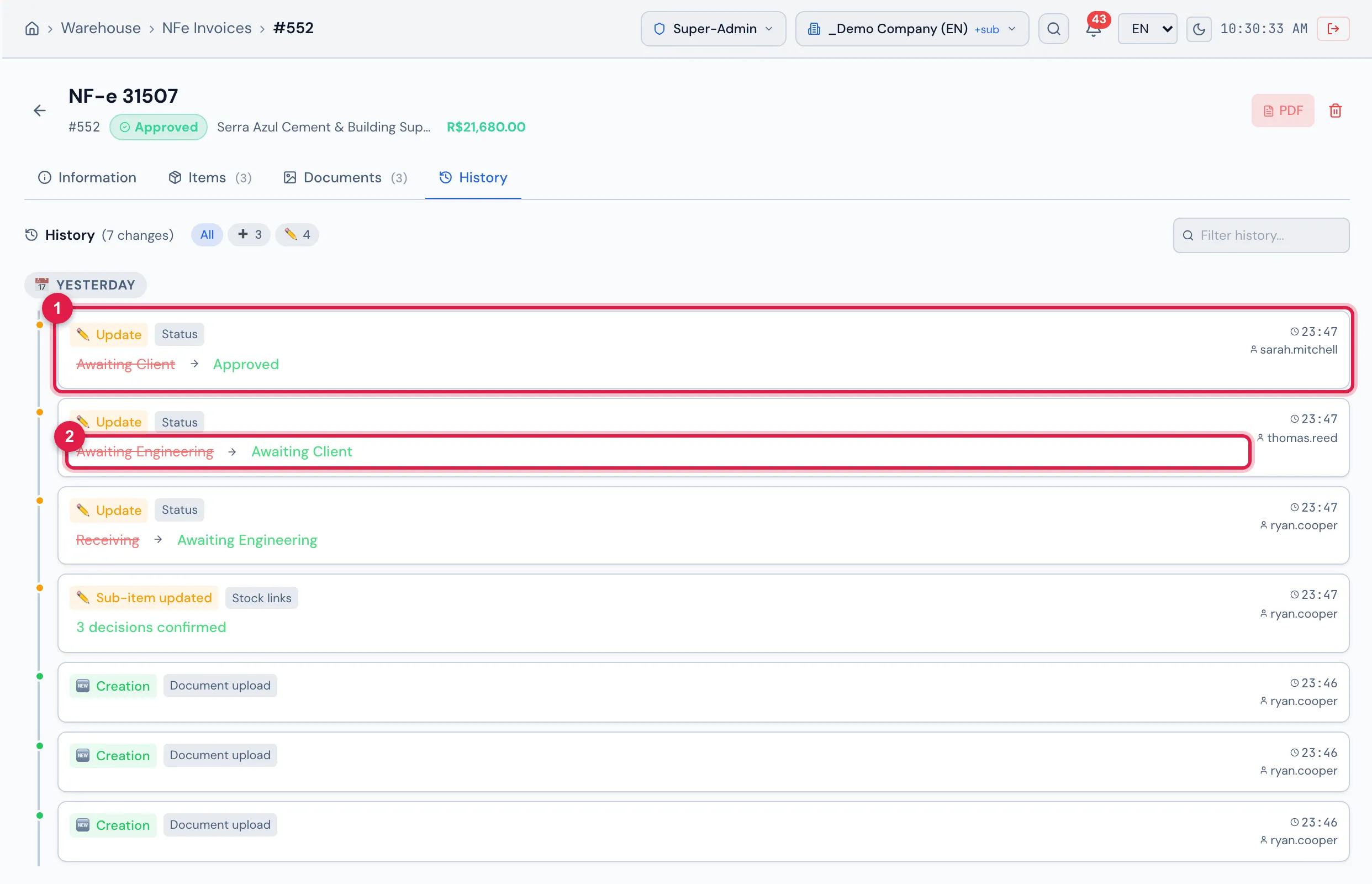Go to the home breadcrumb icon
Image resolution: width=1372 pixels, height=884 pixels.
point(32,29)
